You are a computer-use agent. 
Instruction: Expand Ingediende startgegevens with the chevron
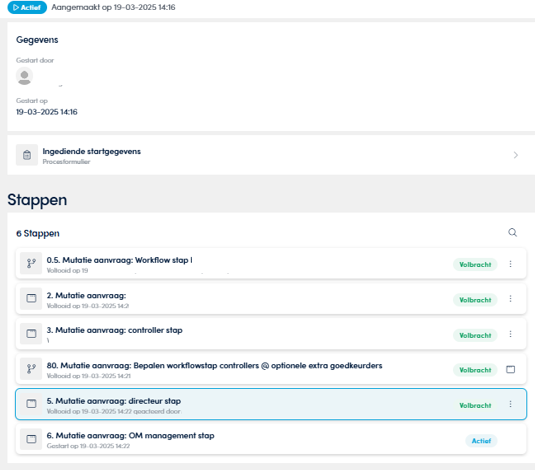tap(516, 155)
